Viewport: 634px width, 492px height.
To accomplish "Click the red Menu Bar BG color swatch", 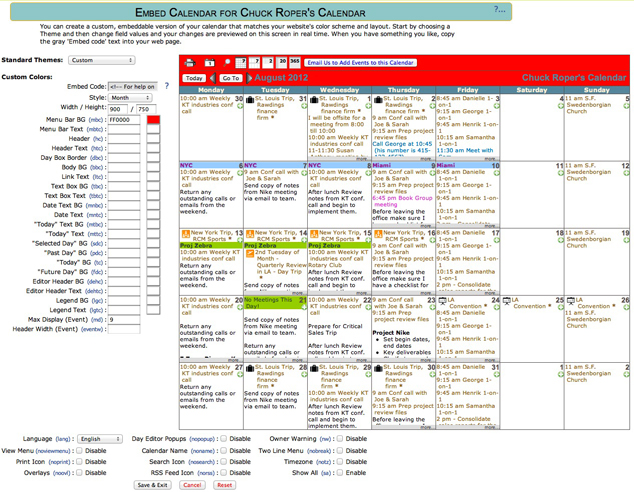I will point(153,120).
